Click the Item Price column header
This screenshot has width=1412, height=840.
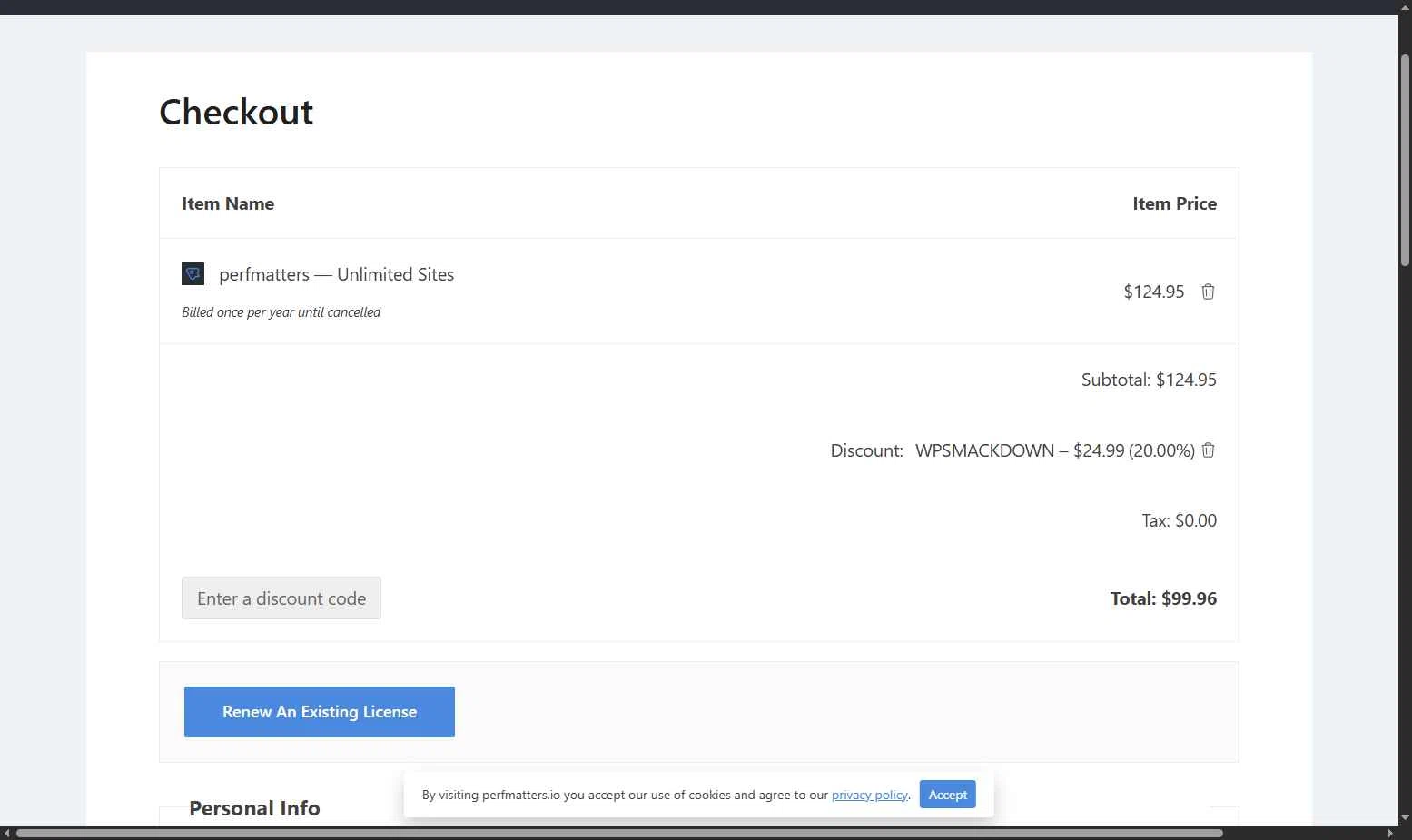tap(1174, 203)
